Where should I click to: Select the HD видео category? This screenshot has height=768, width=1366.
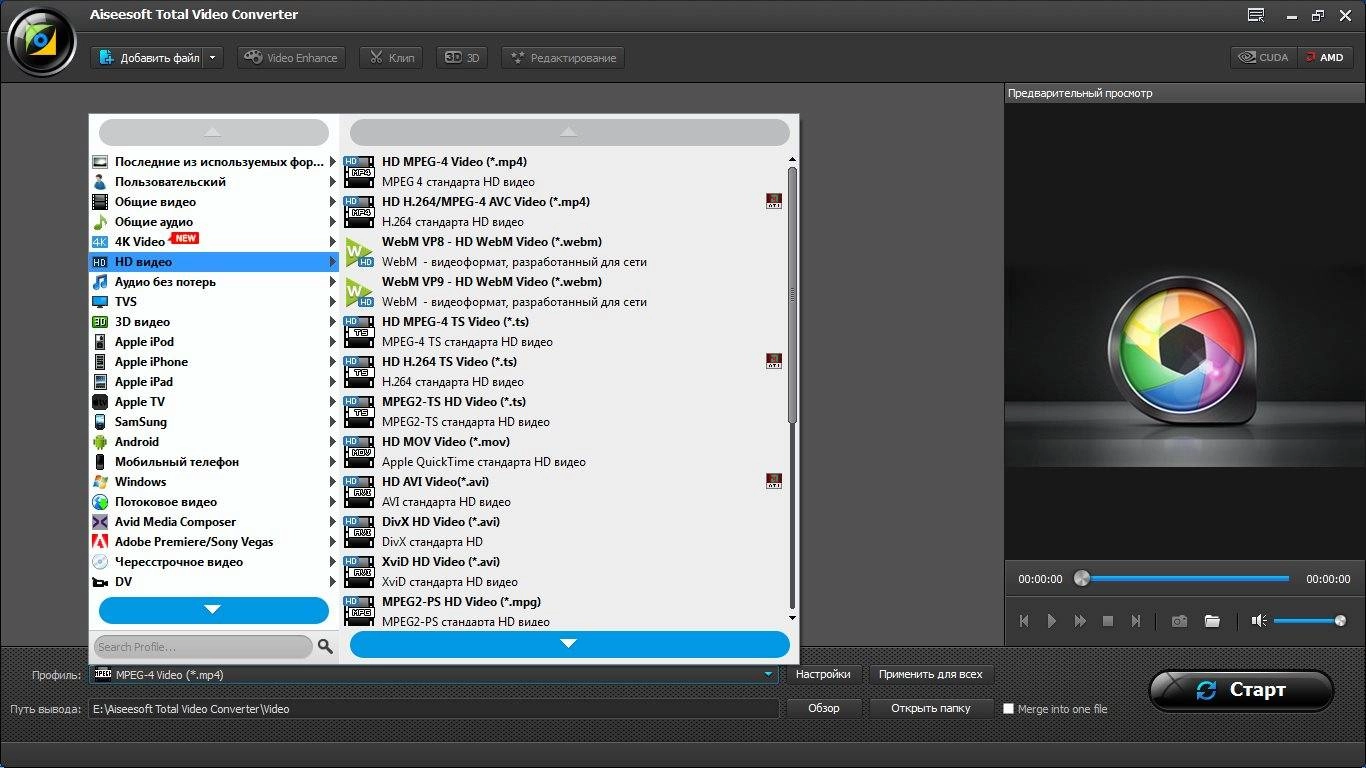214,262
